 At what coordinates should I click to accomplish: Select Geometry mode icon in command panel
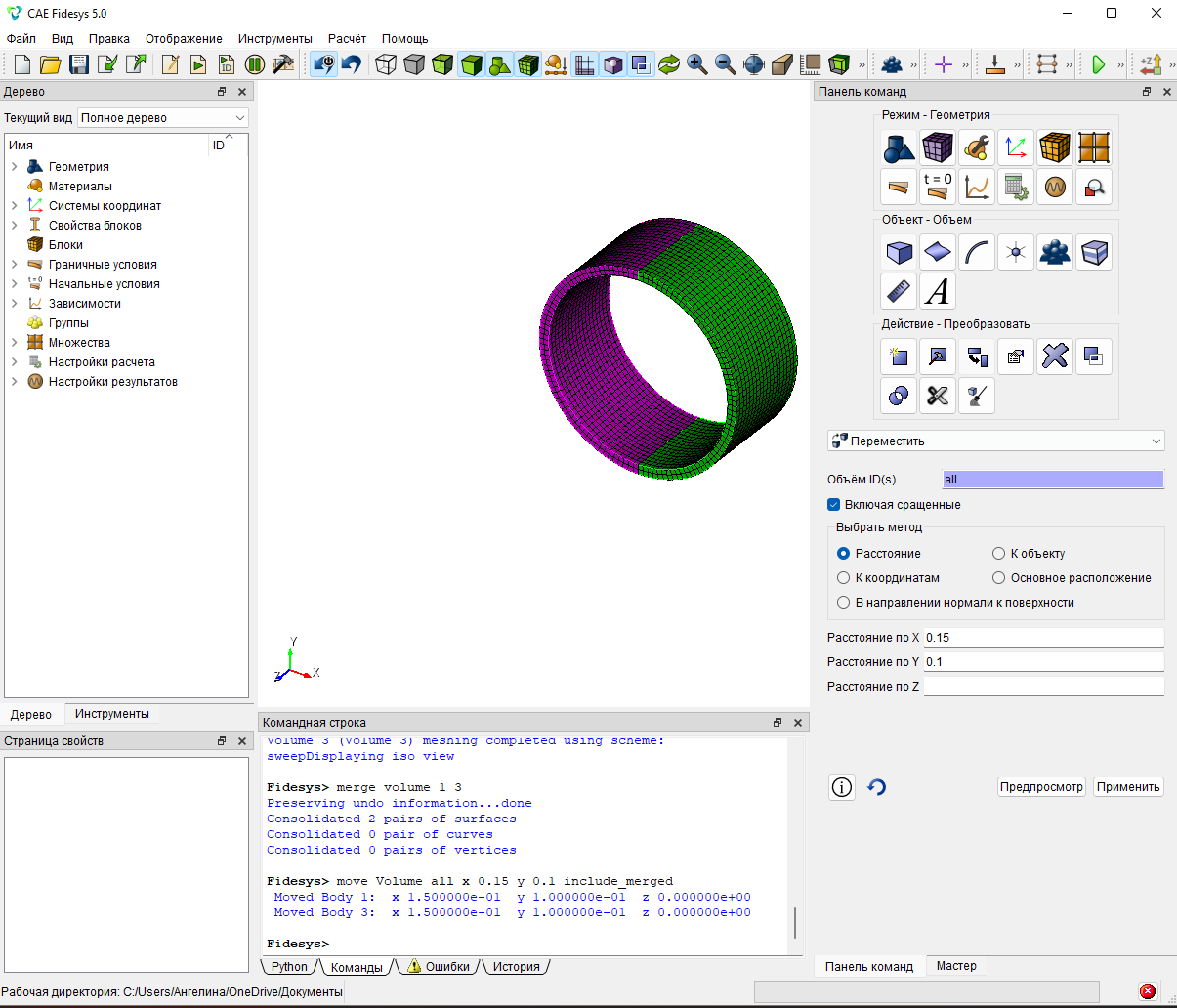pos(899,147)
